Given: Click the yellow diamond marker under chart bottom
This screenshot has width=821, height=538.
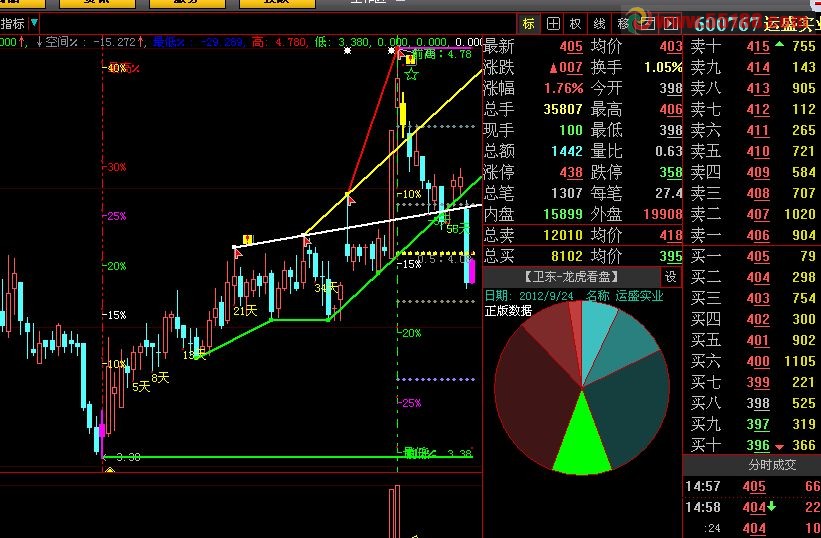Looking at the screenshot, I should [109, 470].
